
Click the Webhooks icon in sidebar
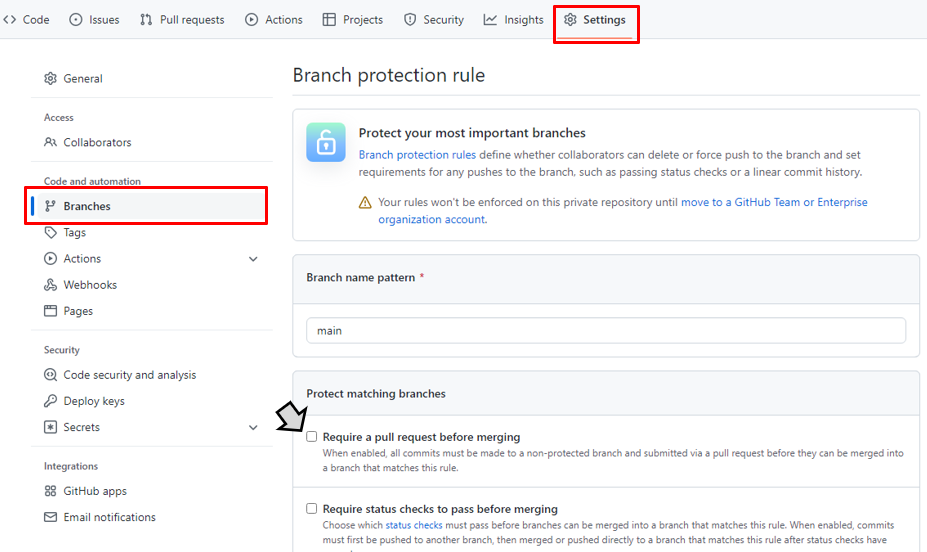(x=50, y=285)
